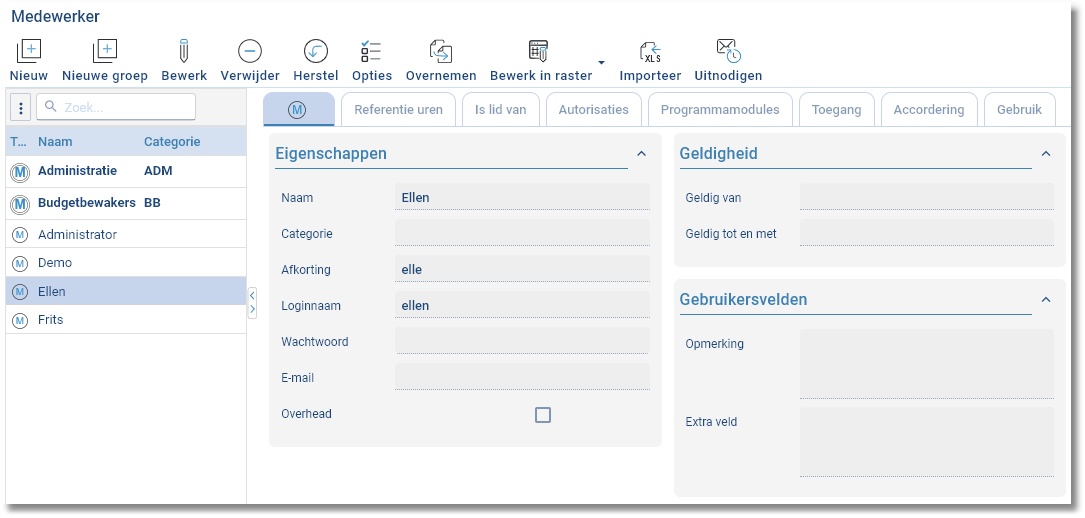Image resolution: width=1085 pixels, height=518 pixels.
Task: Click the Verwijder minus icon
Action: point(250,51)
